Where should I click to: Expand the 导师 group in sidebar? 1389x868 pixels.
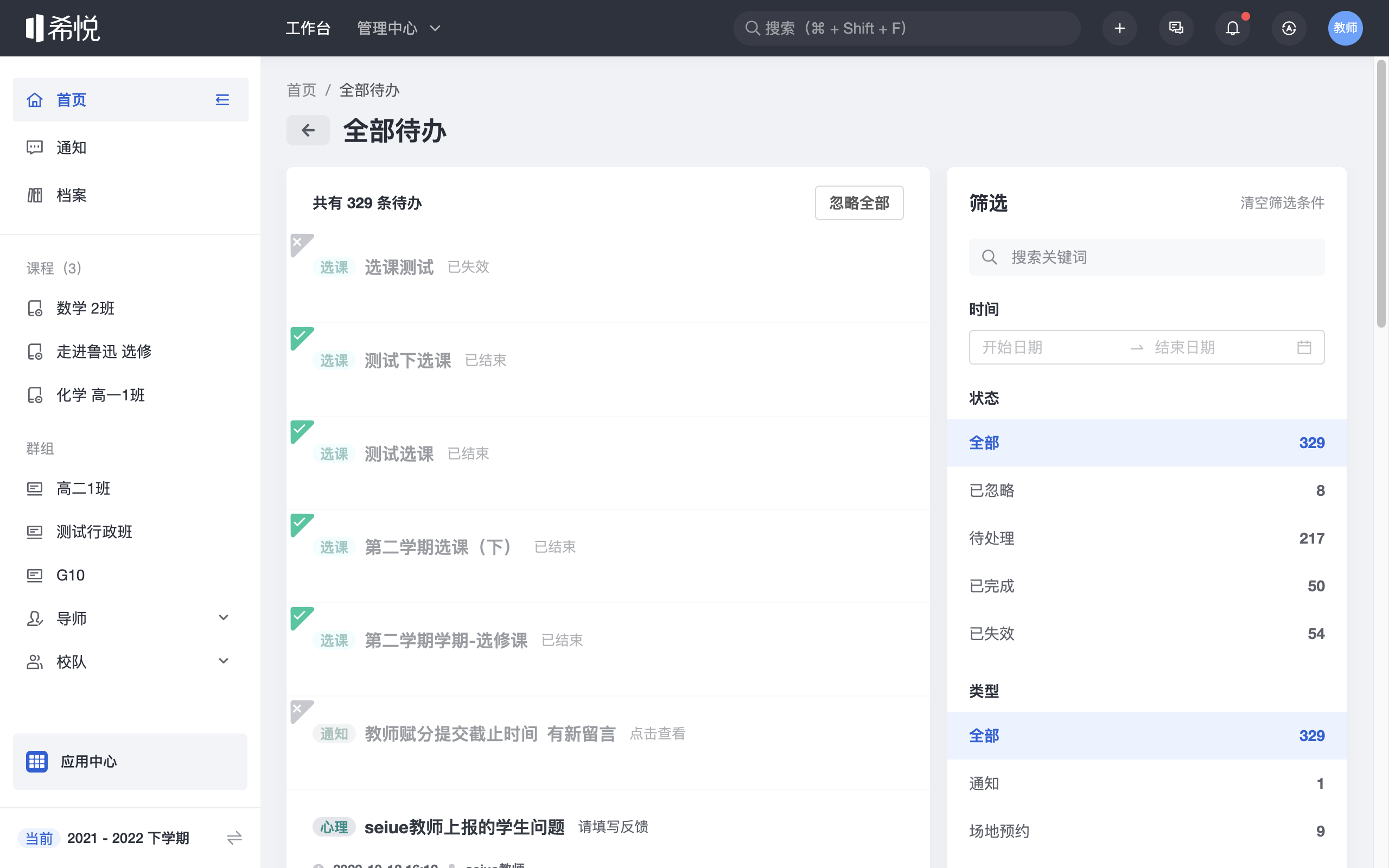click(x=224, y=618)
